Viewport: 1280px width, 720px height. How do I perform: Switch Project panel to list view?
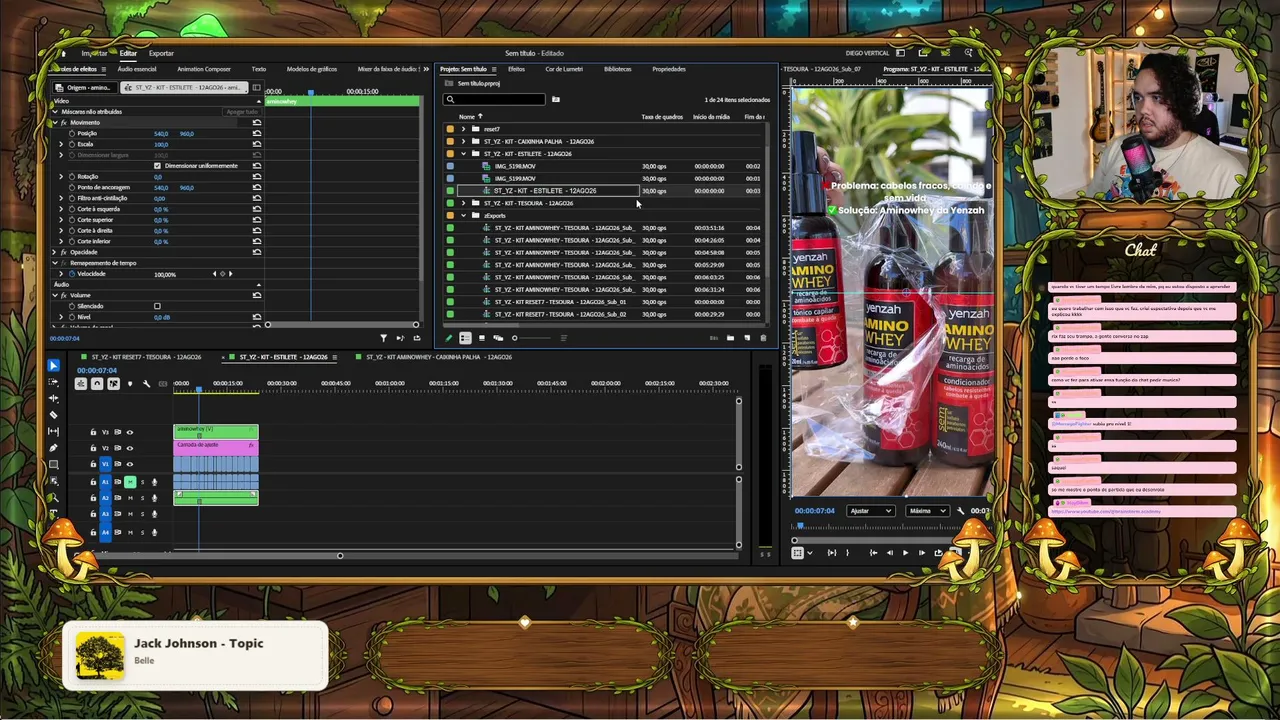(x=465, y=338)
